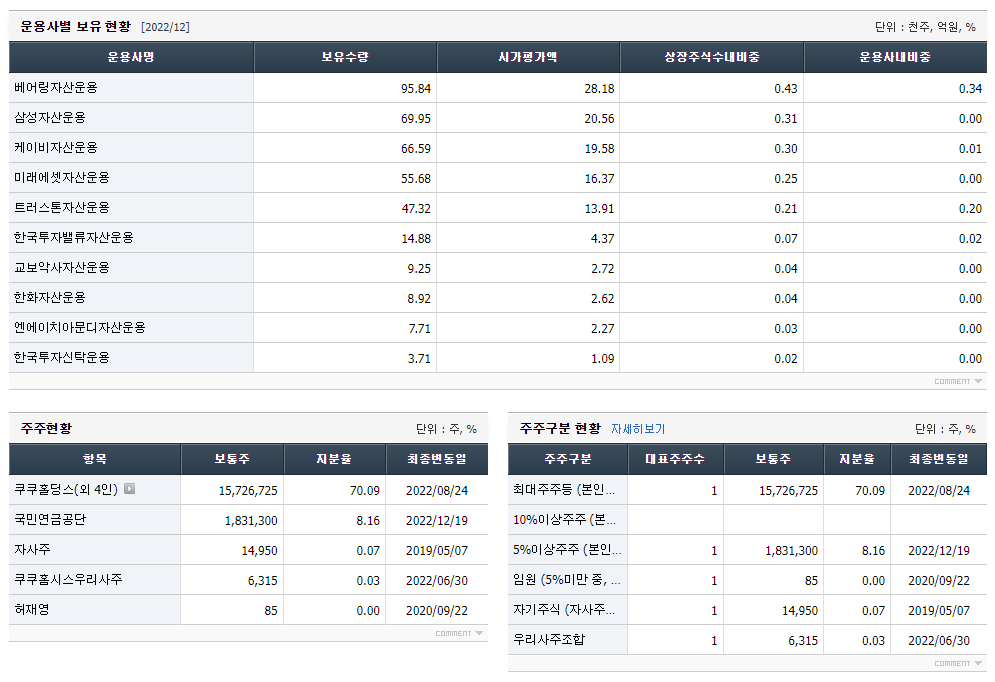995x682 pixels.
Task: Click the 2022/12/19 date in 주주현황 table
Action: click(437, 521)
